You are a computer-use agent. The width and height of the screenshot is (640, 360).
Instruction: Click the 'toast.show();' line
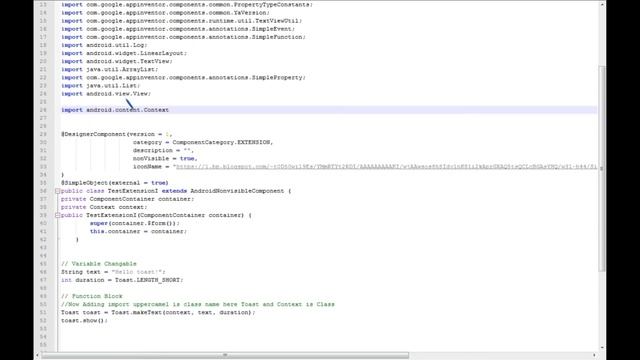(x=84, y=320)
